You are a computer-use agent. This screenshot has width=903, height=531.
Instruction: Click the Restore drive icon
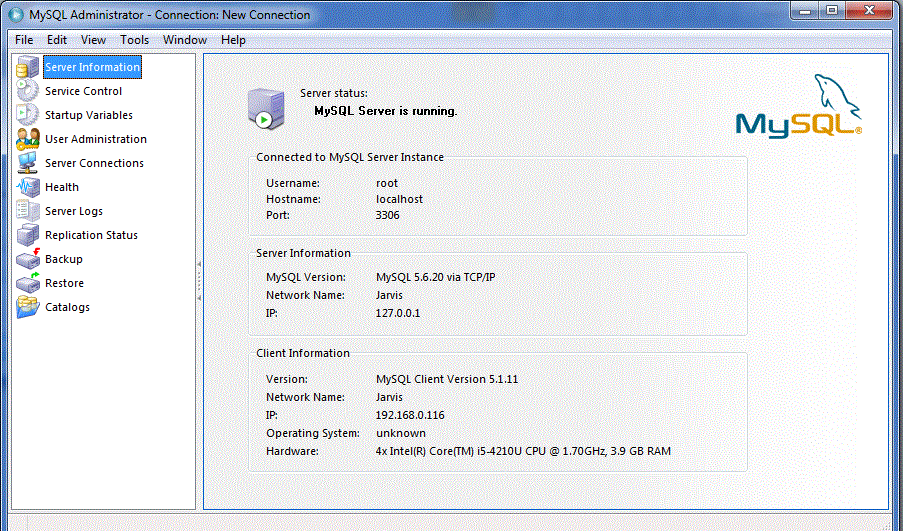27,283
